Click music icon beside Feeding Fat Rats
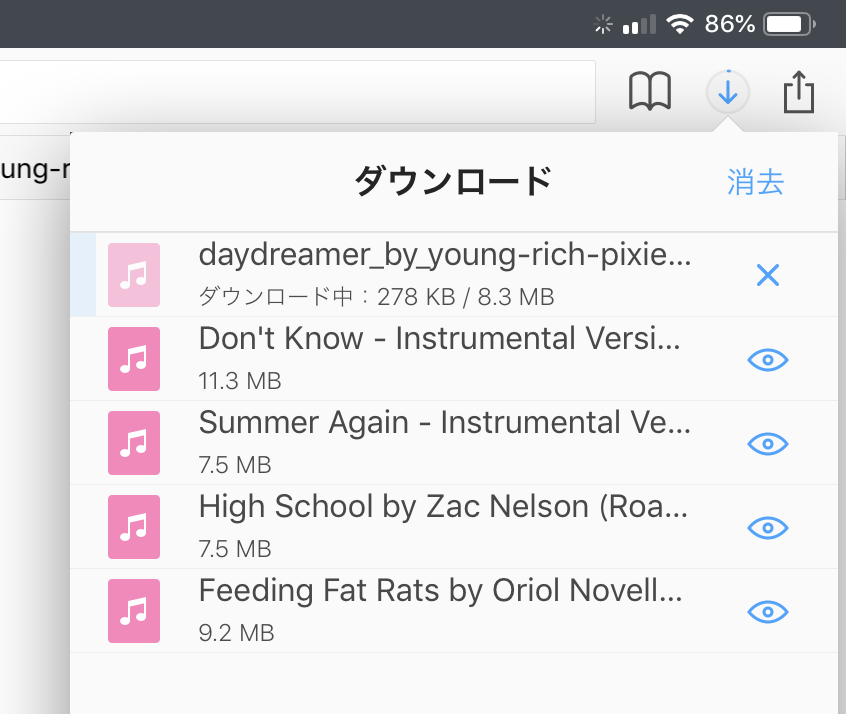This screenshot has width=846, height=714. click(134, 611)
